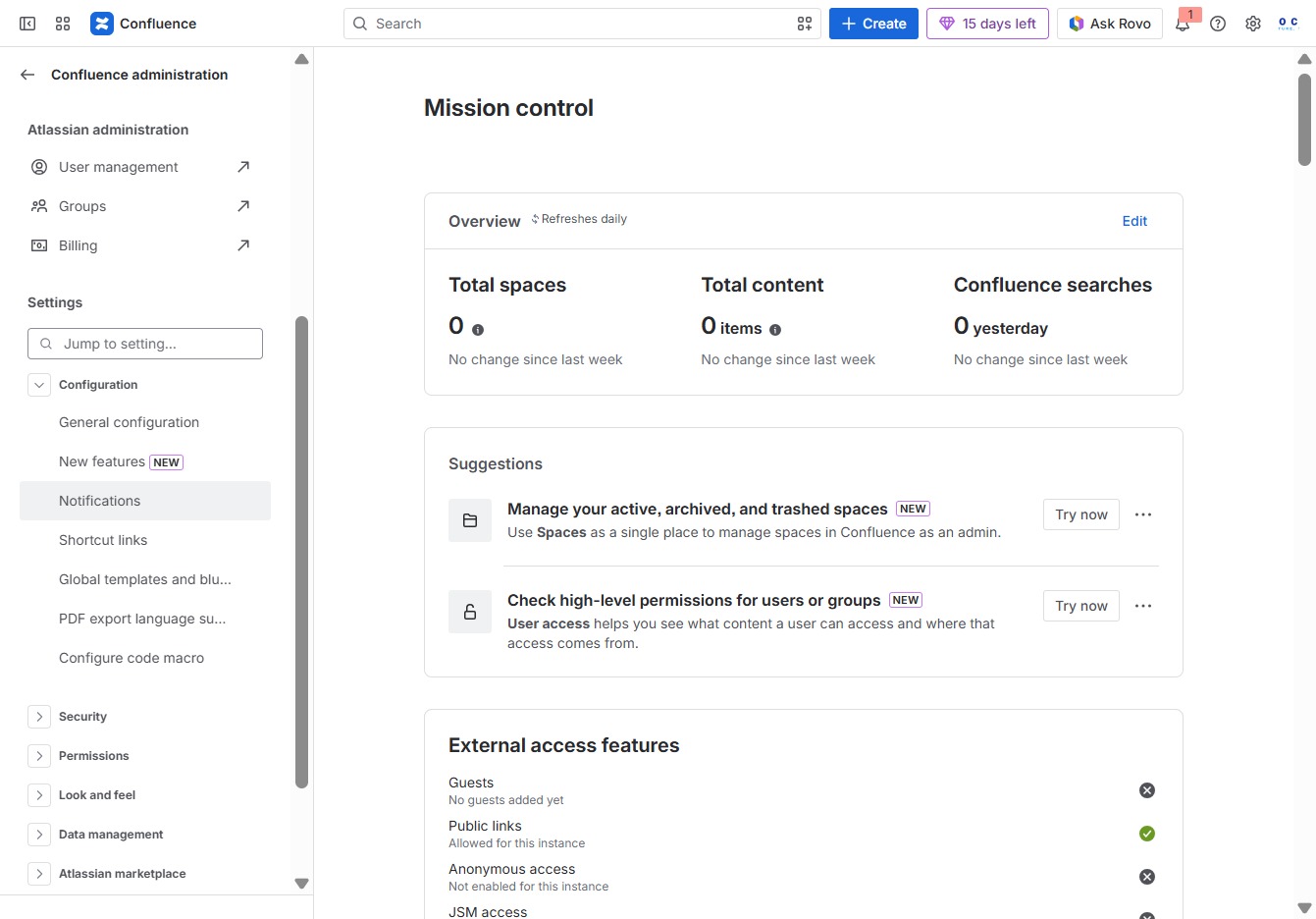Click the User management person icon
This screenshot has width=1316, height=919.
pyautogui.click(x=39, y=167)
